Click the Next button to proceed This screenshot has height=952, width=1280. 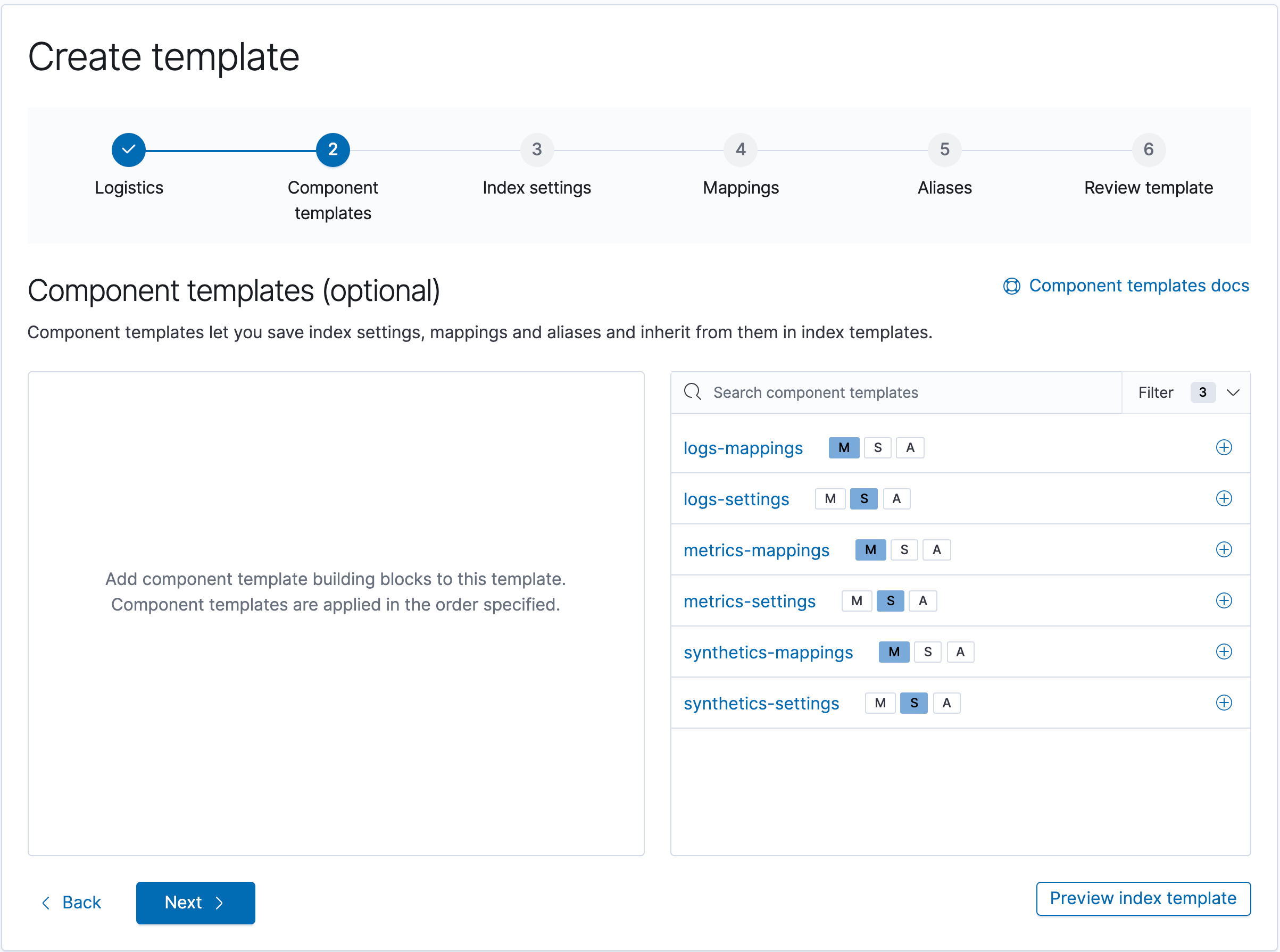pyautogui.click(x=195, y=901)
